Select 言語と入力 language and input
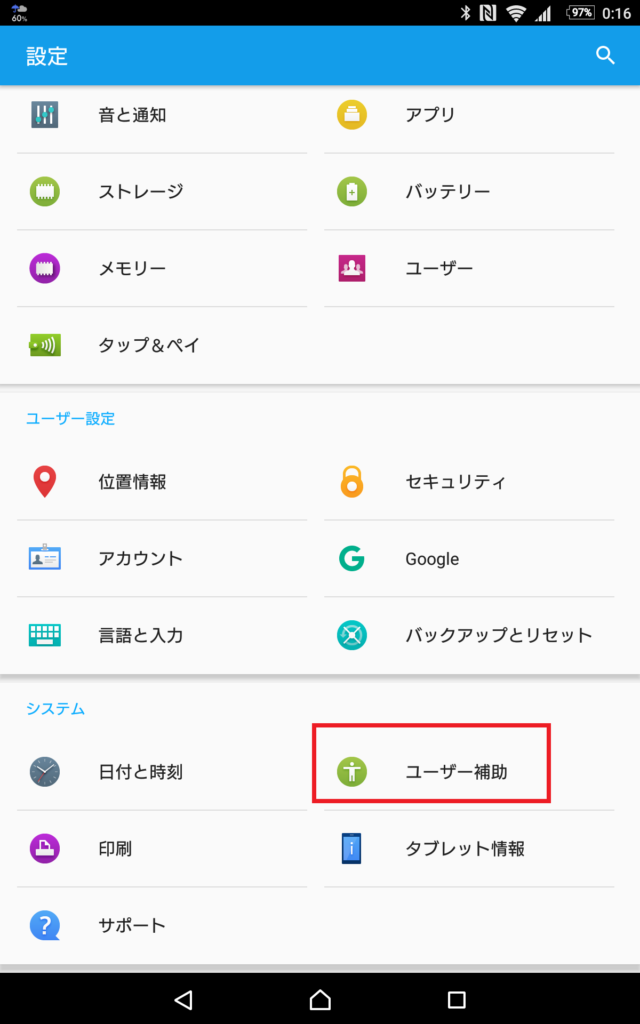Viewport: 640px width, 1024px height. (140, 635)
